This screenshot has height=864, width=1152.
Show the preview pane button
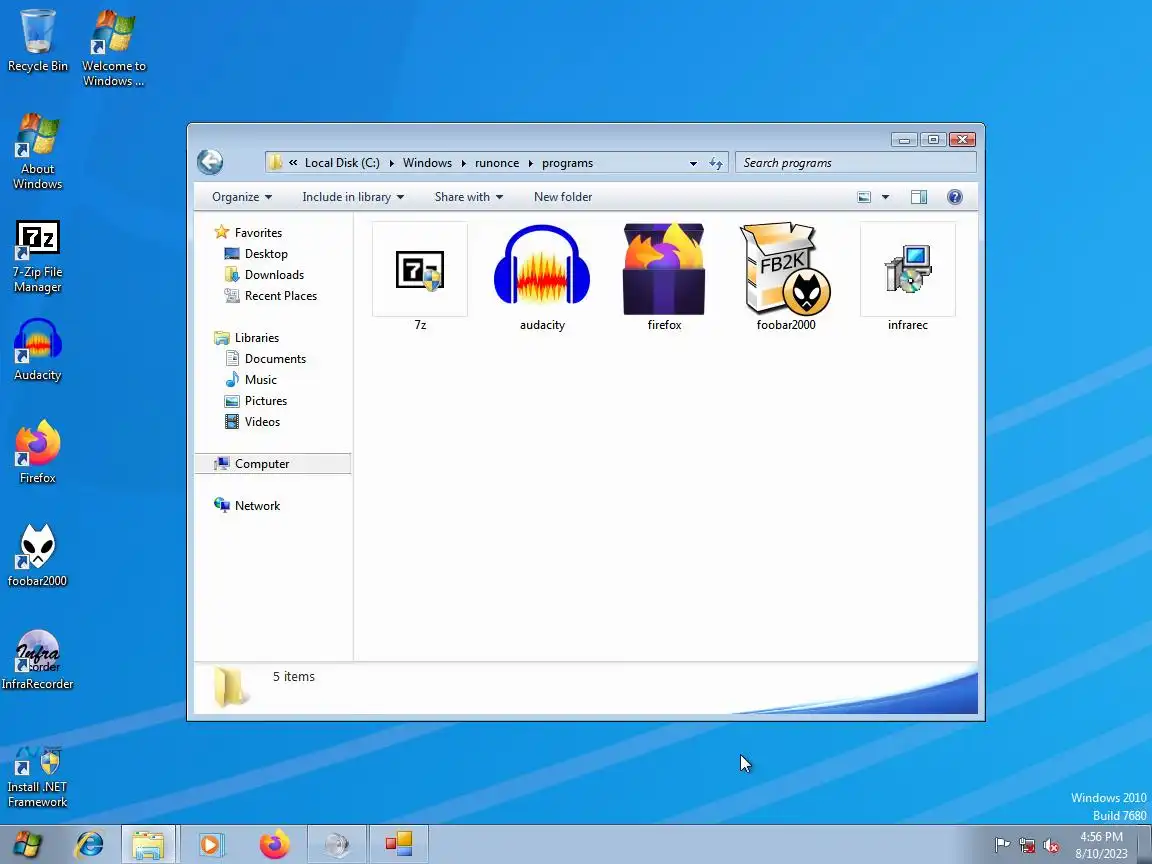pos(918,197)
